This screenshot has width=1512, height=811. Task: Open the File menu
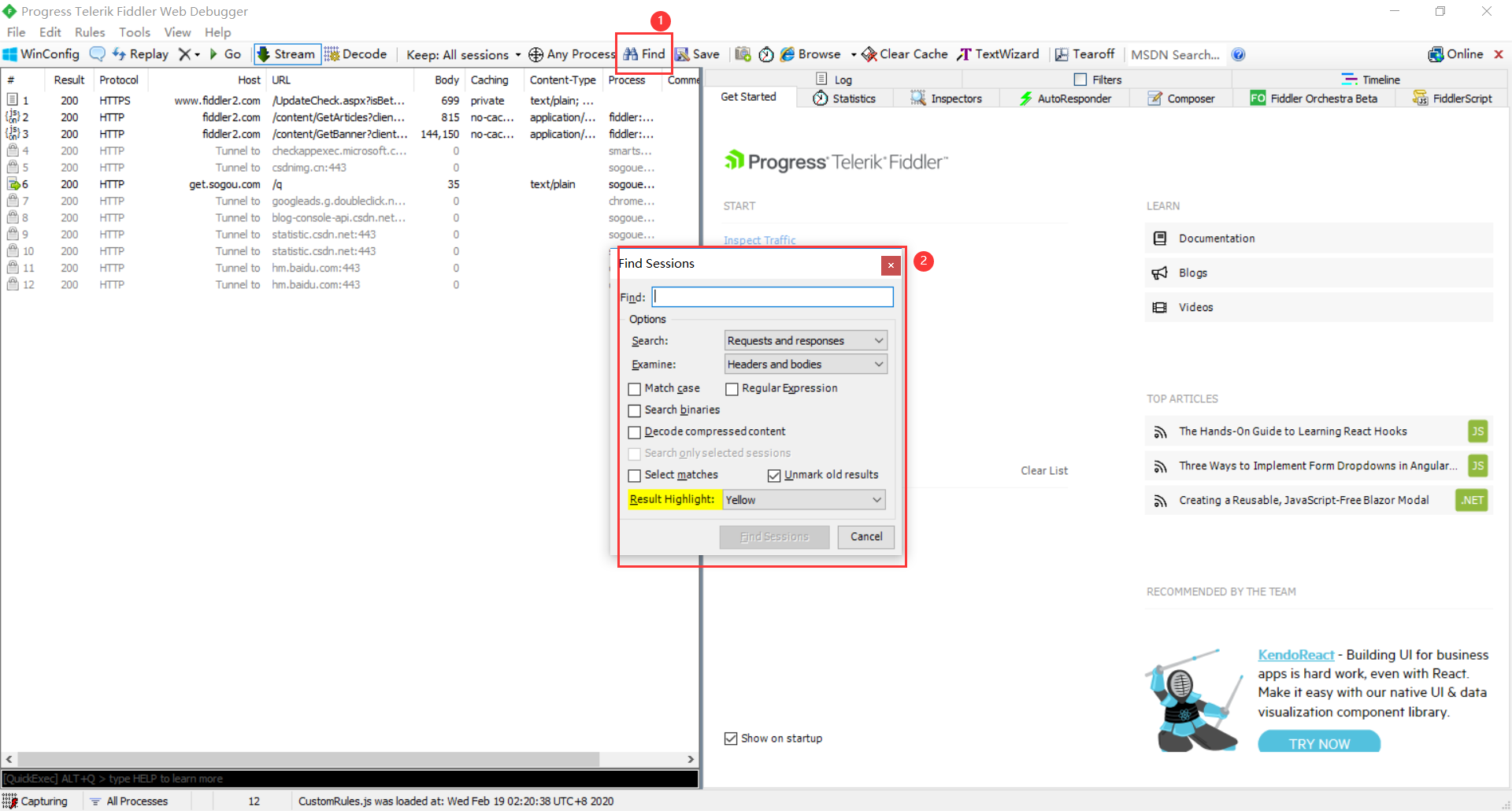click(16, 32)
